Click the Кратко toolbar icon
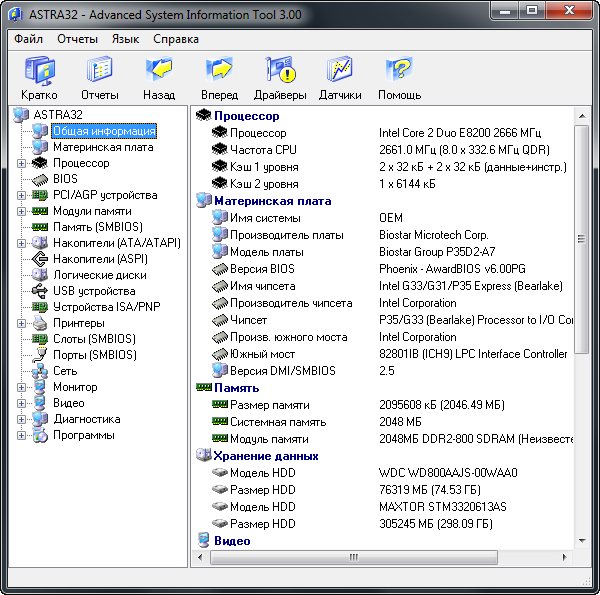The height and width of the screenshot is (595, 600). pyautogui.click(x=39, y=70)
